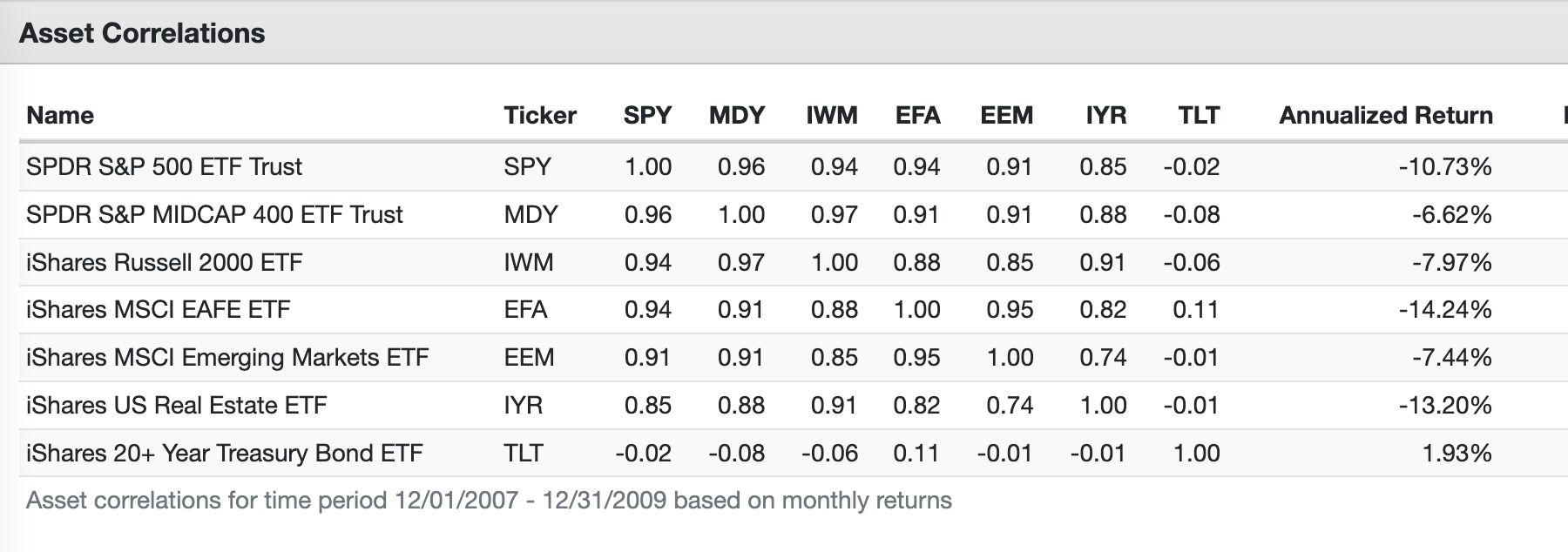Image resolution: width=1568 pixels, height=552 pixels.
Task: Click the Name column header
Action: 60,116
